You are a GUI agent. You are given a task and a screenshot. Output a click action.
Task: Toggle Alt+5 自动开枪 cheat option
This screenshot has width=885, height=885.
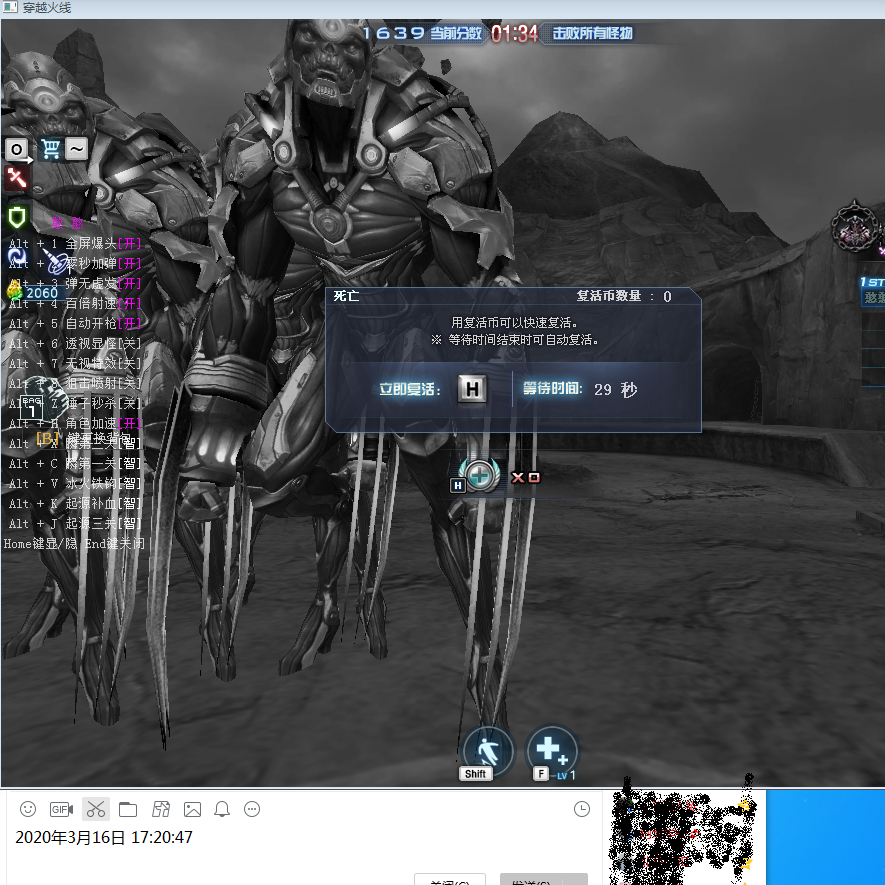pyautogui.click(x=75, y=323)
